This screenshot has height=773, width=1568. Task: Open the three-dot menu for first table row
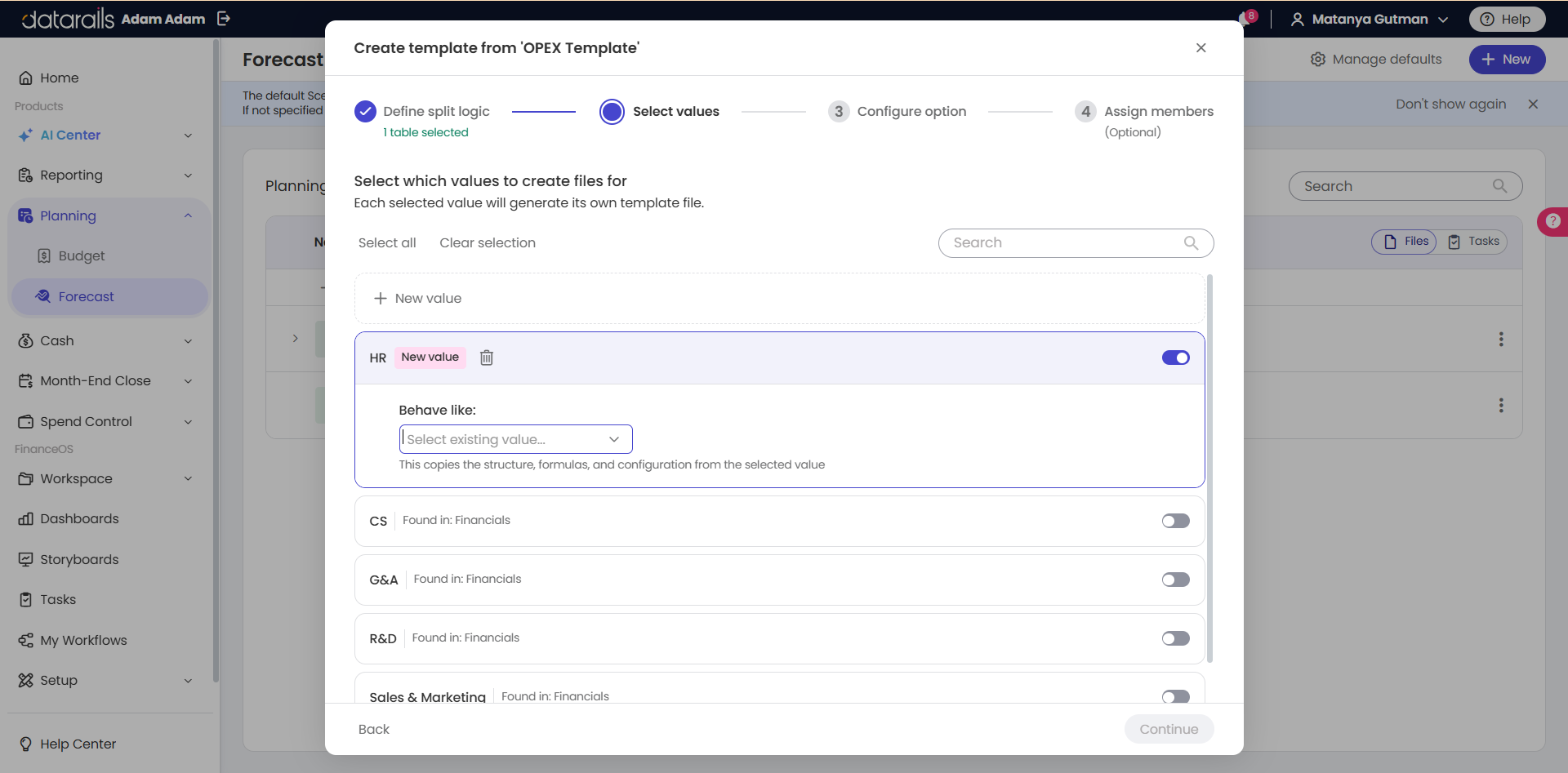click(1501, 340)
